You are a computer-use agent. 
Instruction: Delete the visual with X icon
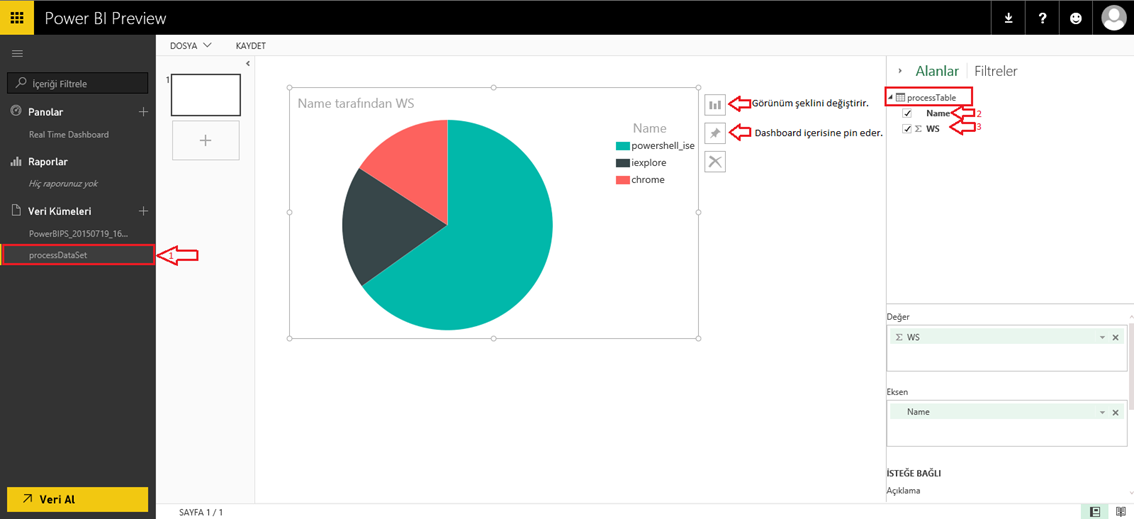[715, 162]
